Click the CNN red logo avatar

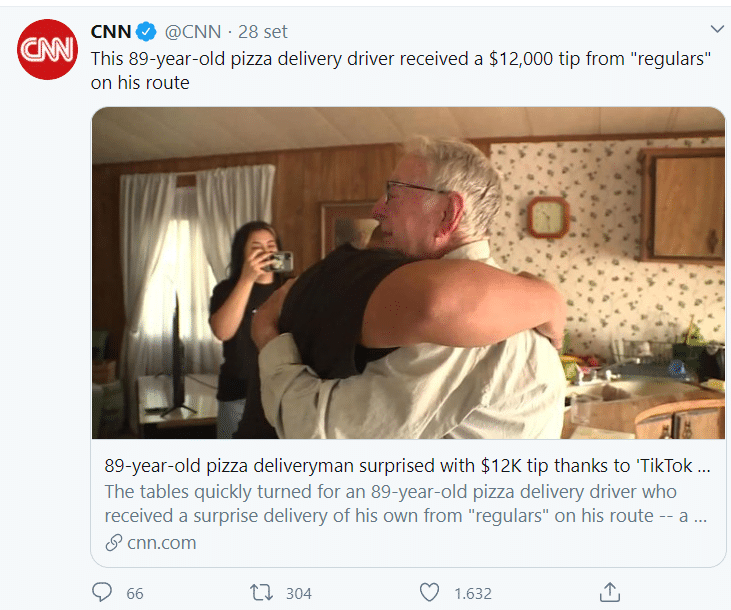click(x=47, y=48)
